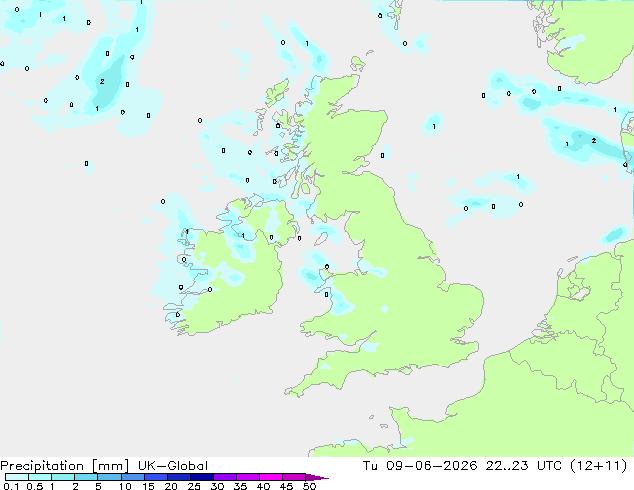
Task: Select the 30–35 mm purple legend swatch
Action: [x=225, y=477]
